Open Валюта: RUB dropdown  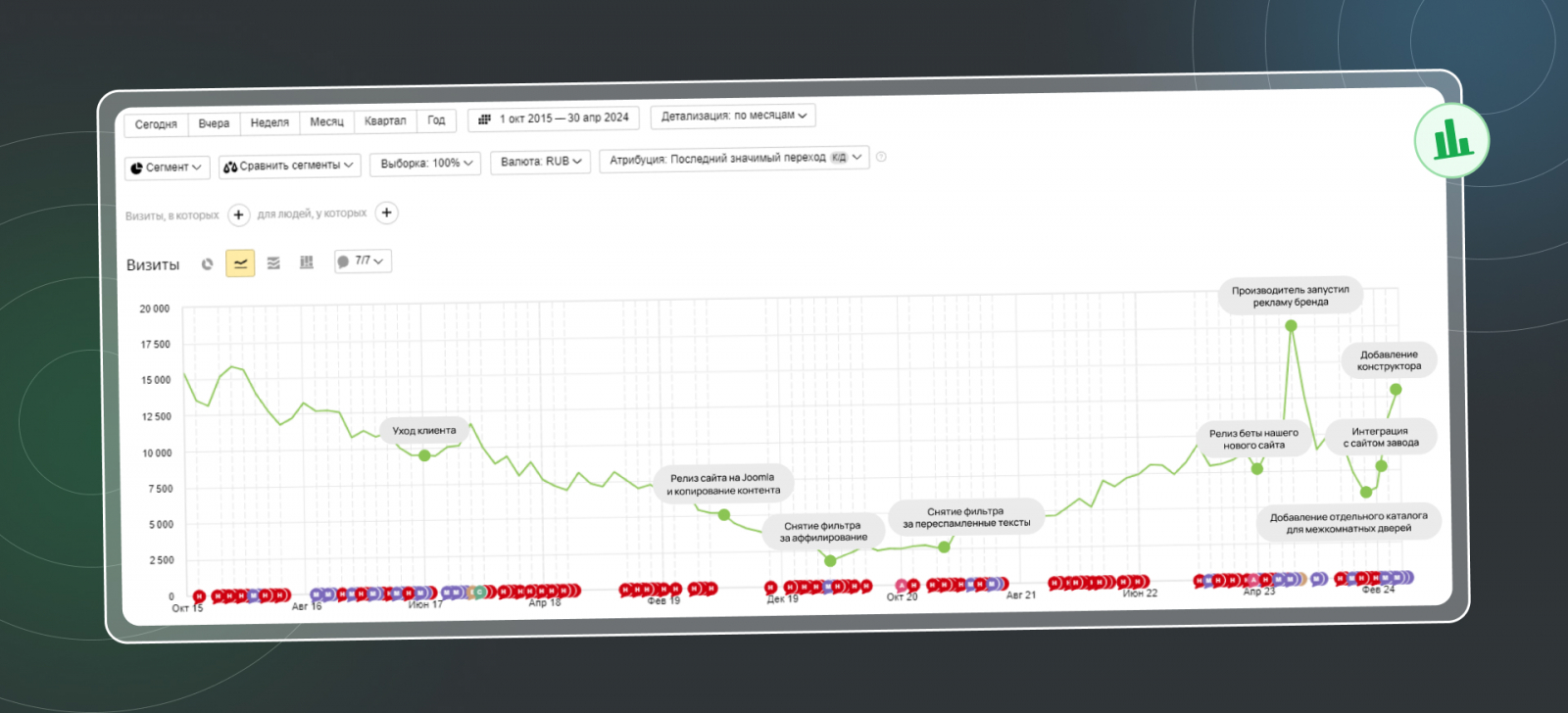coord(540,162)
